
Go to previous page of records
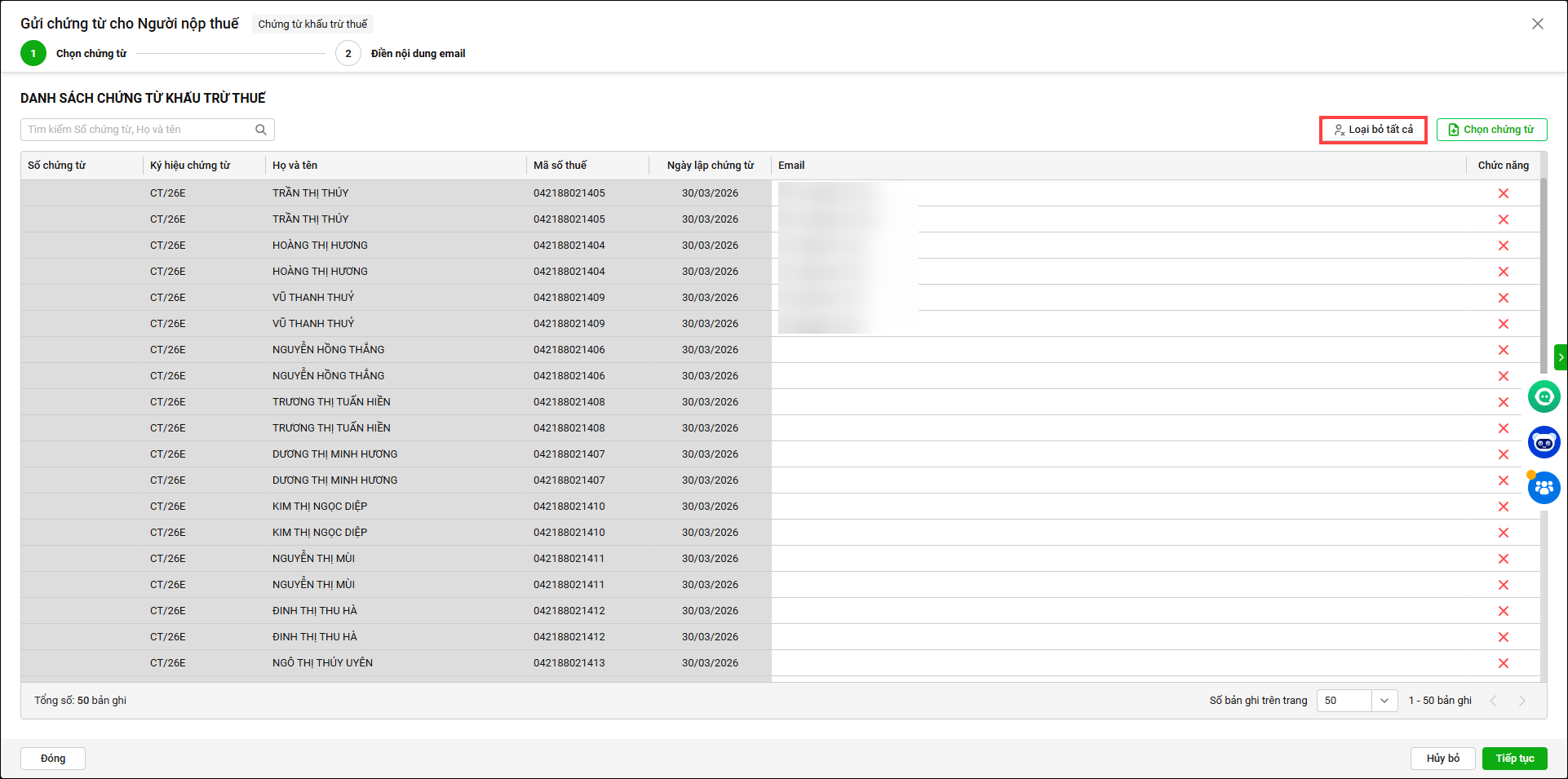coord(1493,701)
